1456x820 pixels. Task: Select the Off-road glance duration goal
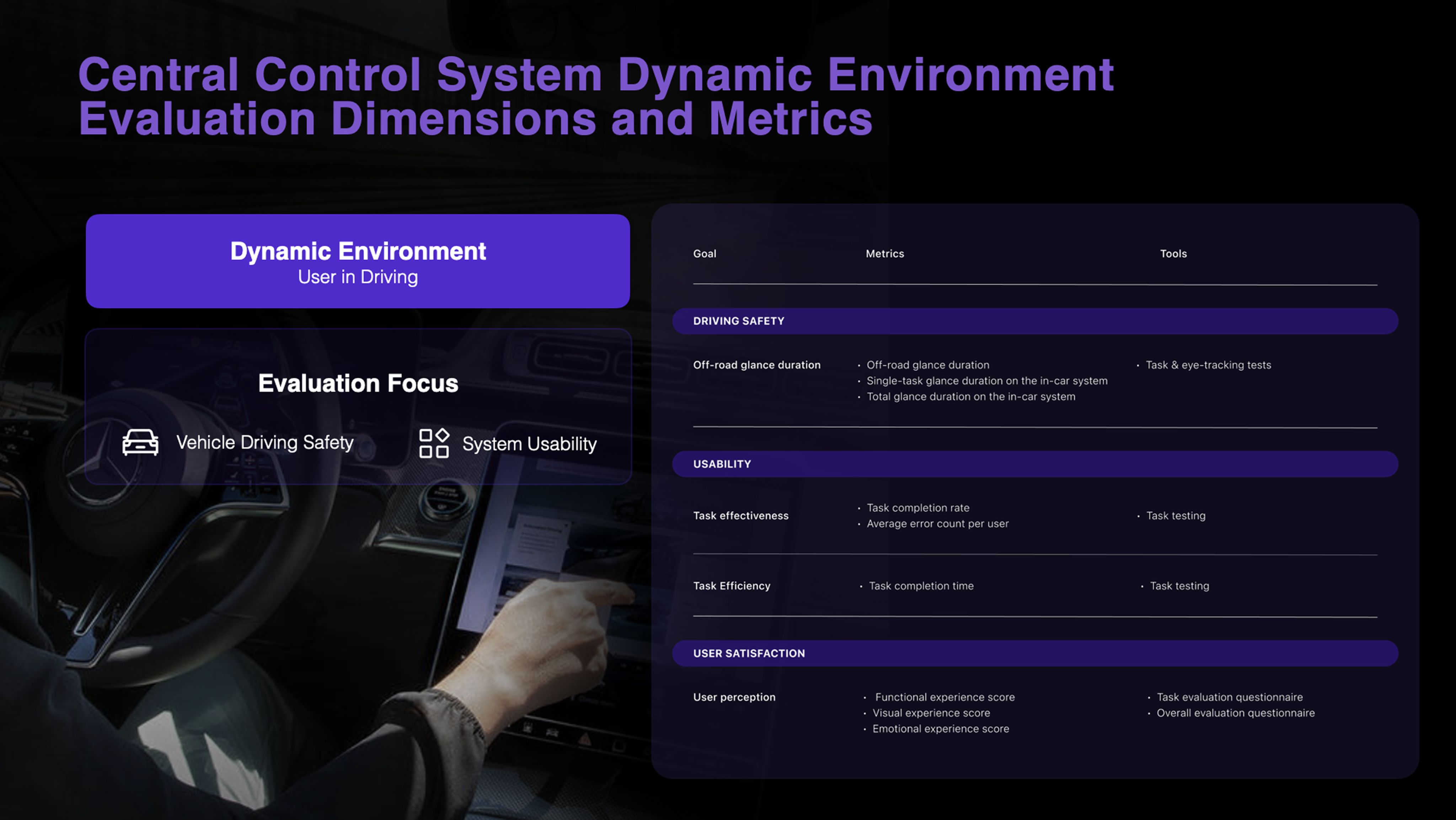tap(757, 365)
